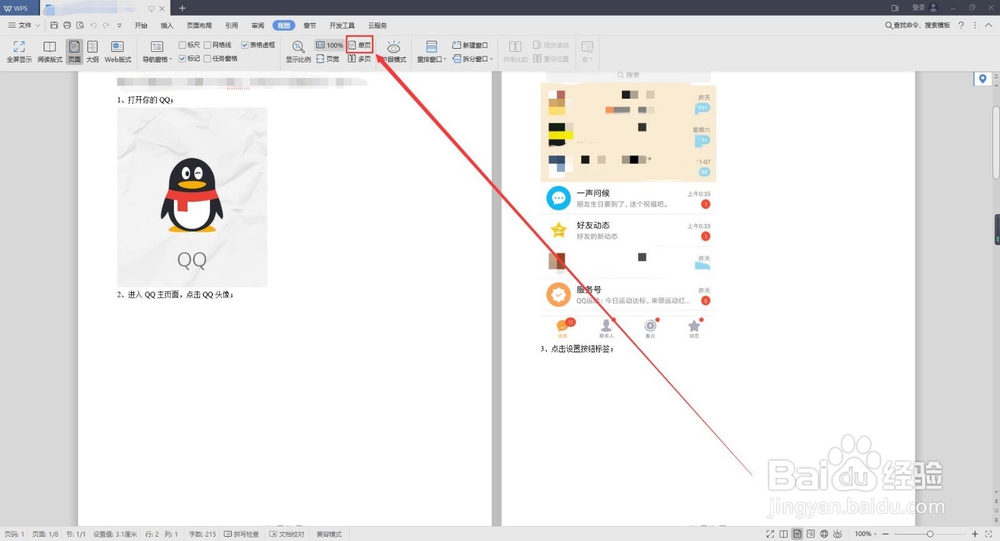This screenshot has width=1000, height=541.
Task: Click the word count (字数: 215) status entry
Action: click(x=203, y=534)
